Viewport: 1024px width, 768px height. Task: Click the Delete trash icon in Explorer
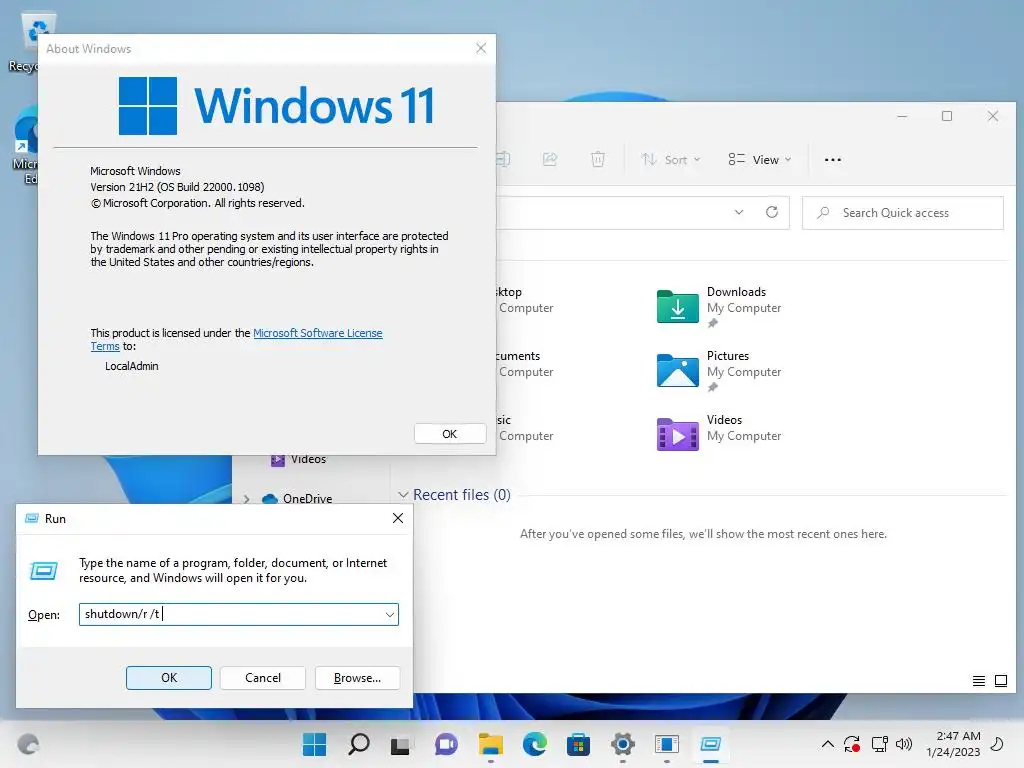(x=598, y=159)
